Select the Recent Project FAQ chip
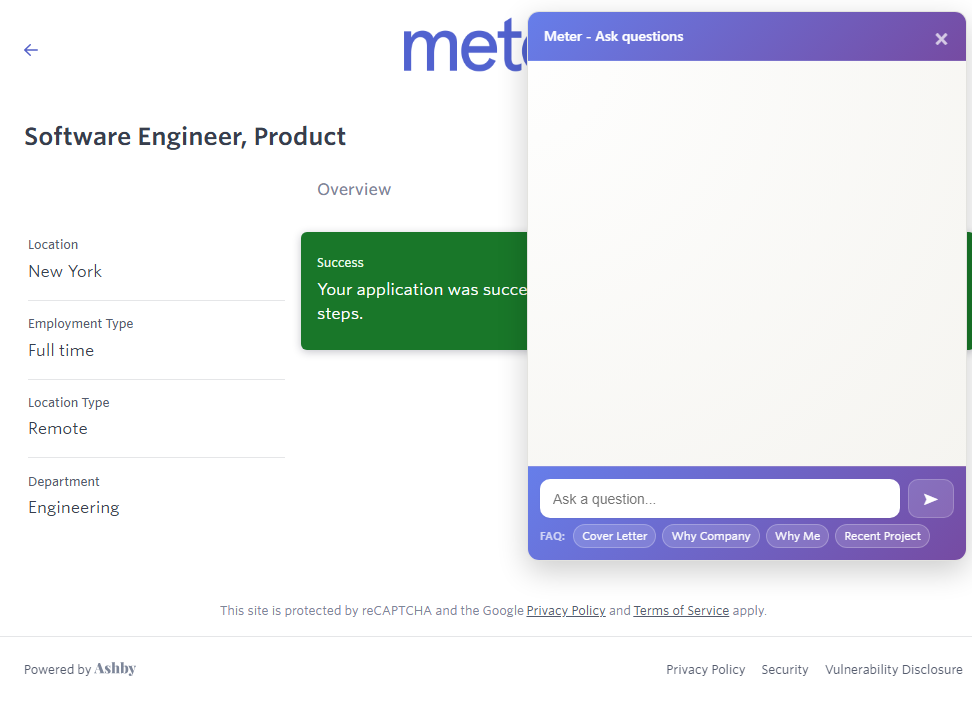 click(x=882, y=536)
